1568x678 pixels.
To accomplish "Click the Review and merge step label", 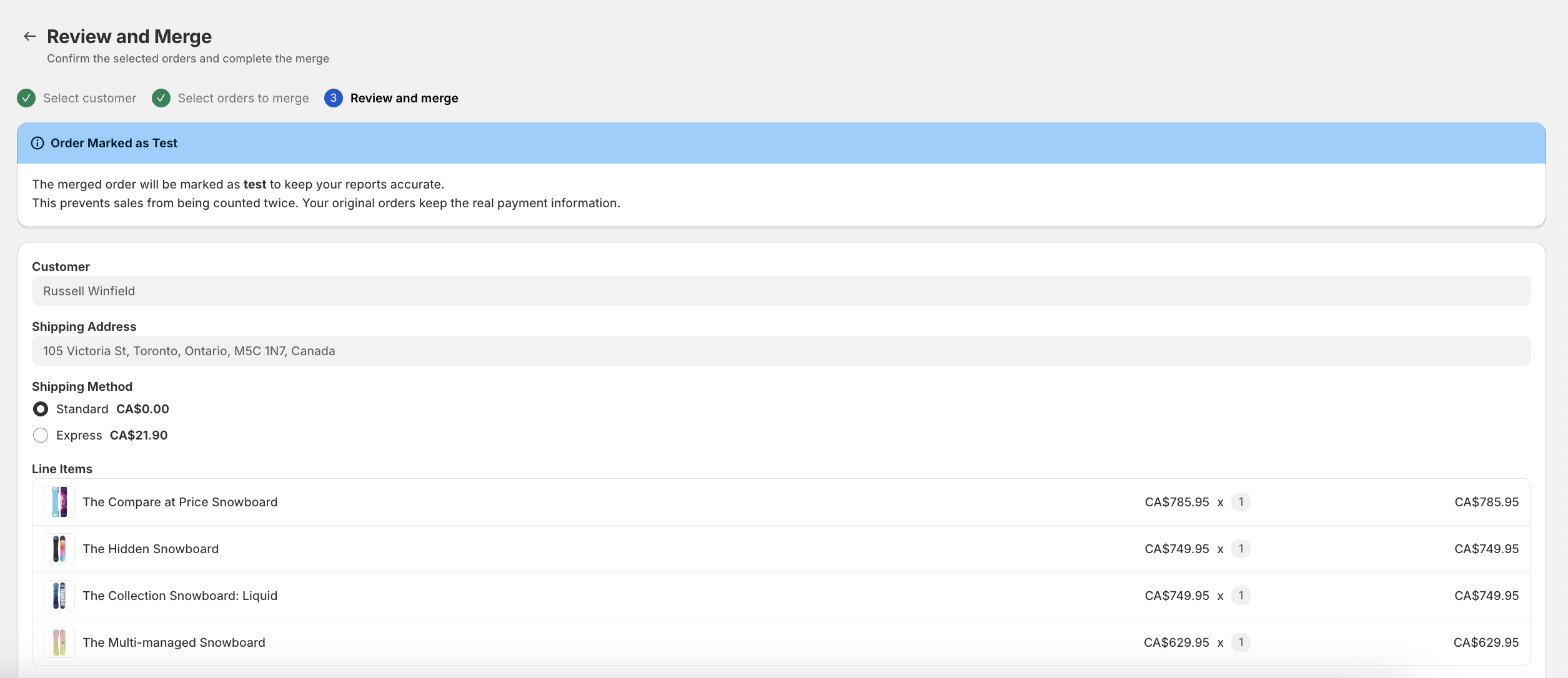I will pyautogui.click(x=404, y=98).
